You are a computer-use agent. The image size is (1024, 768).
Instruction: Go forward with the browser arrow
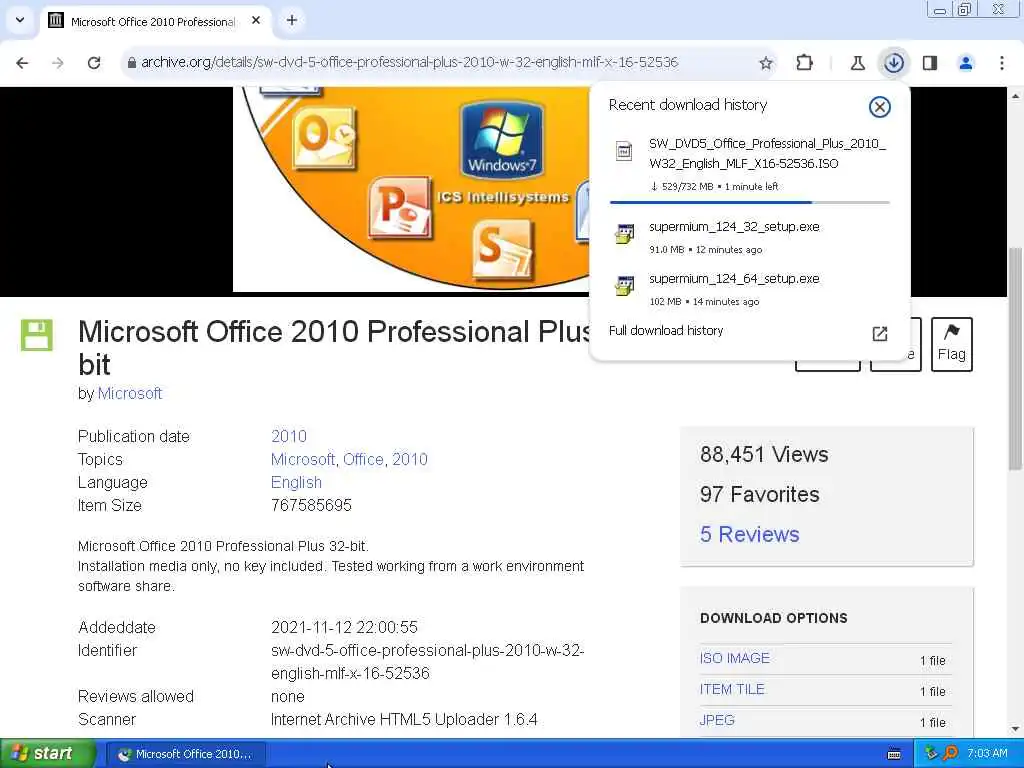(x=58, y=63)
